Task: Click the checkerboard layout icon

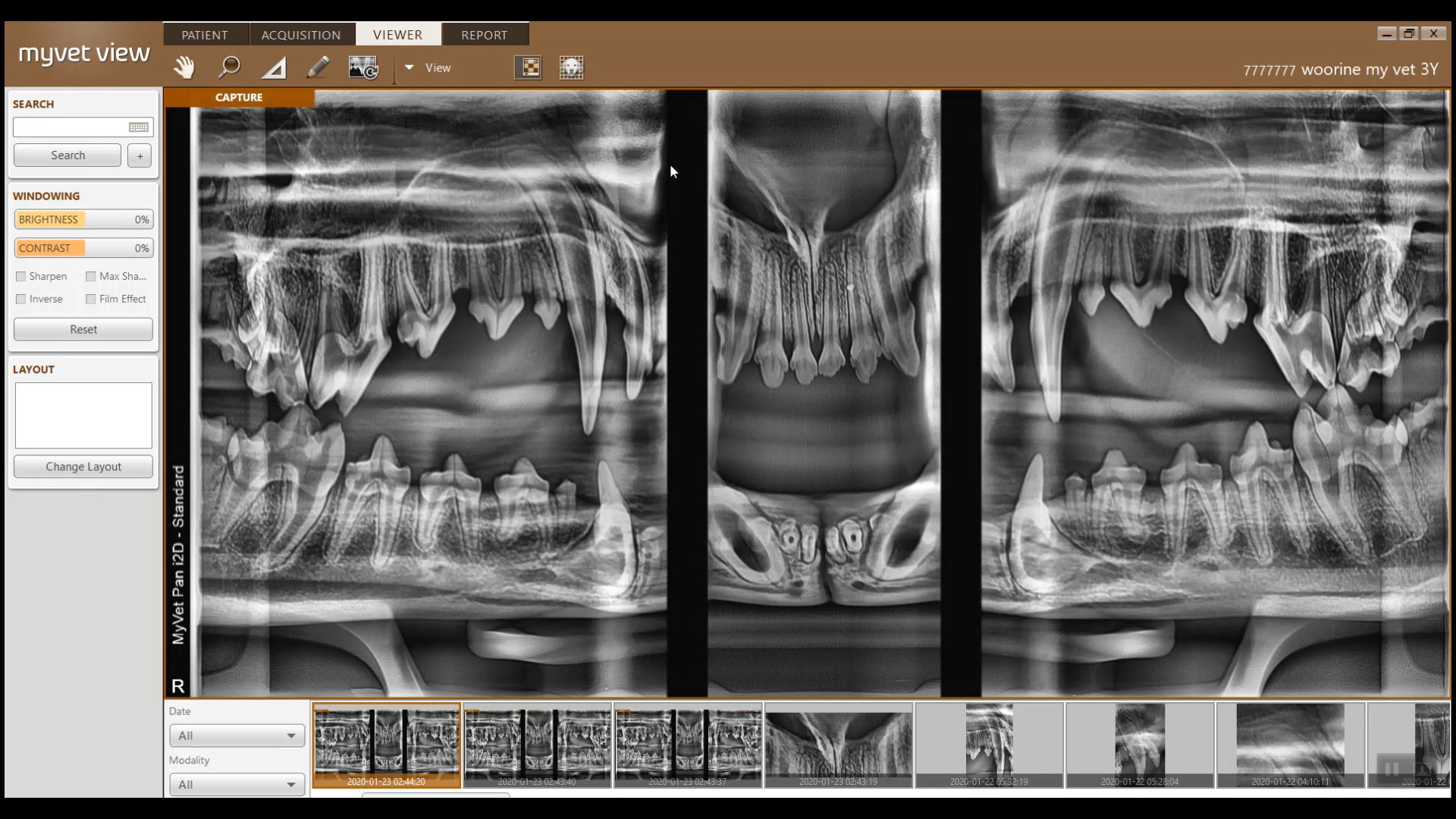Action: [x=528, y=67]
